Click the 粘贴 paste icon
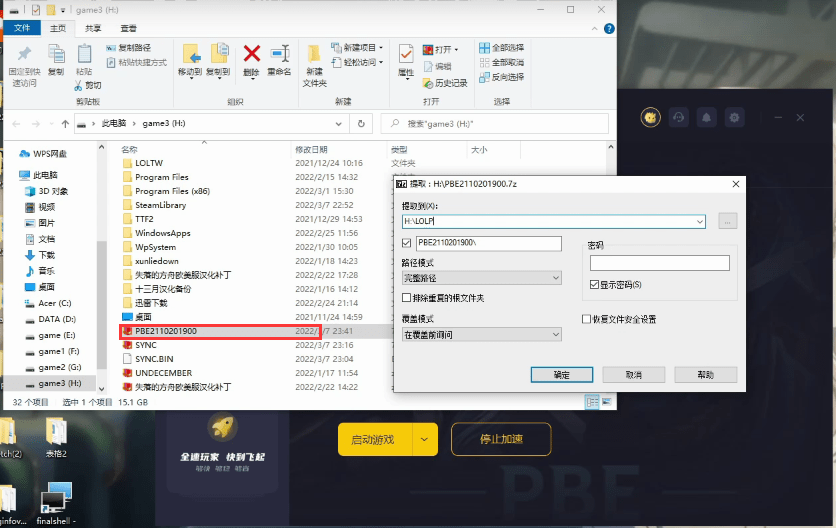This screenshot has height=528, width=836. 84,54
